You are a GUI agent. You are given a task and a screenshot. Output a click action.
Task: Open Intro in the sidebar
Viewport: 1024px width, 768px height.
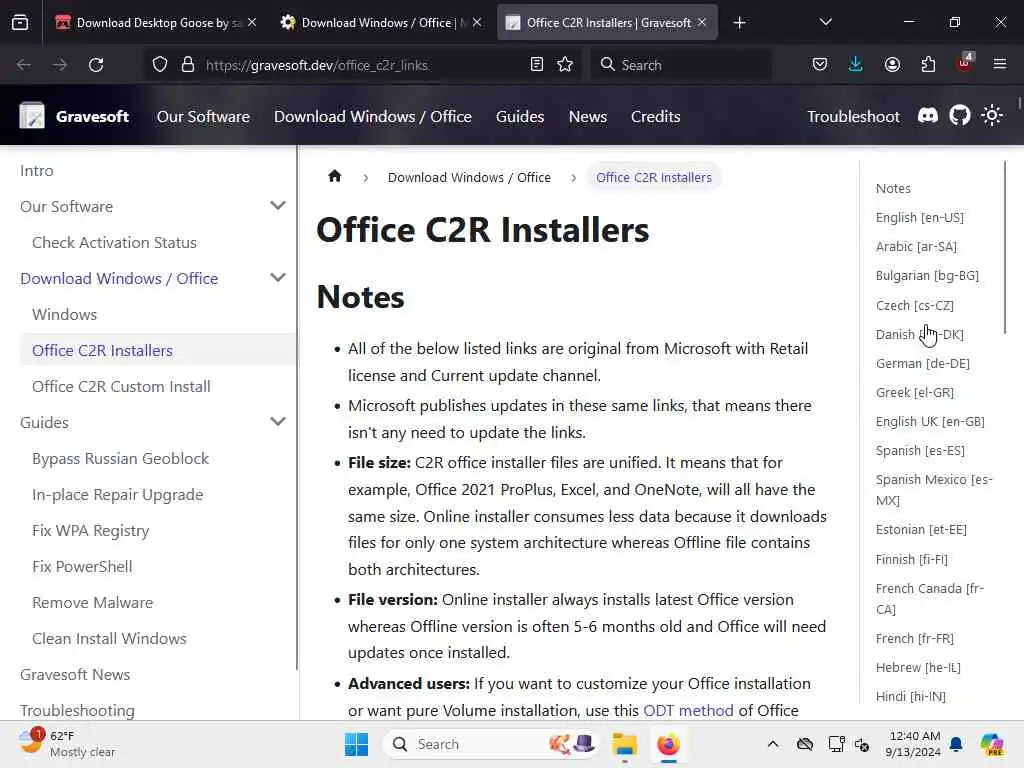click(37, 170)
